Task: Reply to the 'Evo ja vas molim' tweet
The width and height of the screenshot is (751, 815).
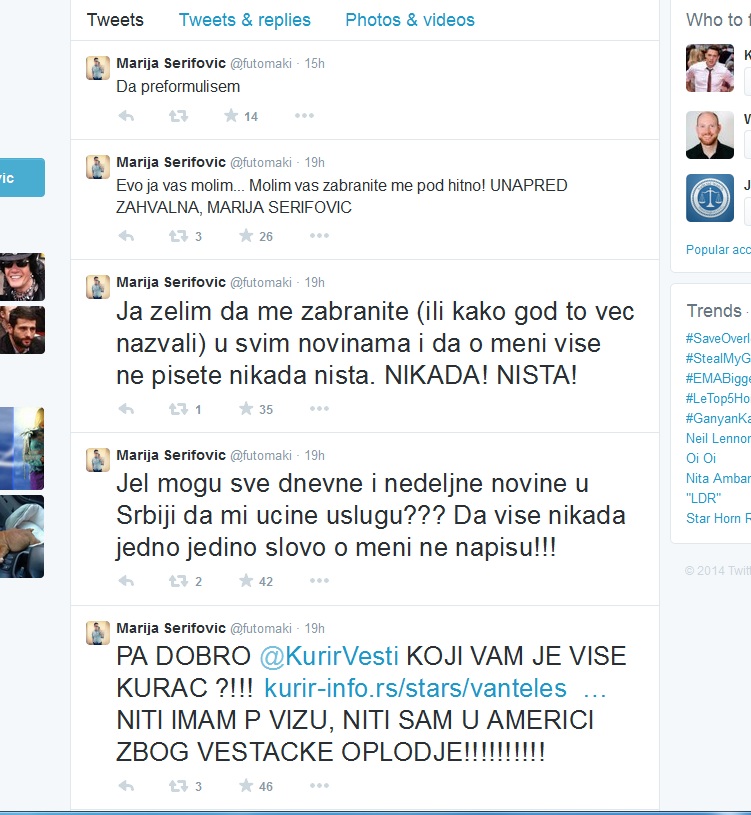Action: 126,236
